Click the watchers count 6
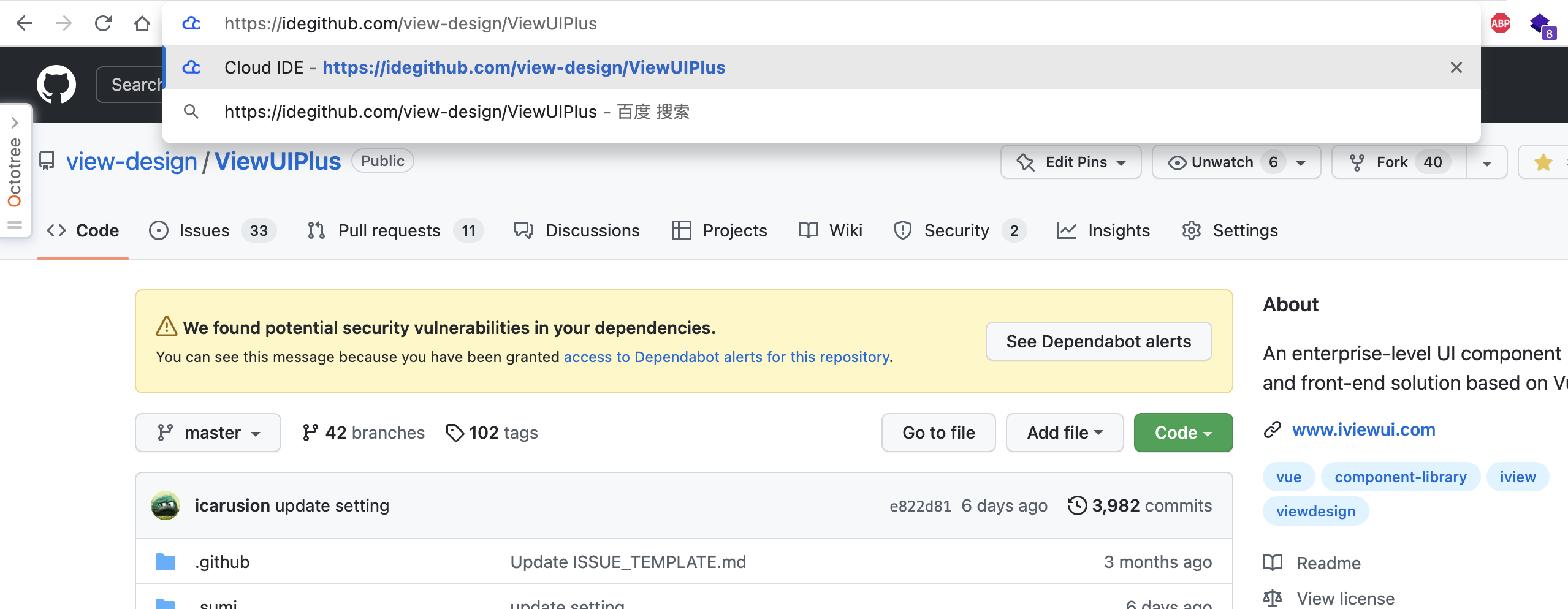 [x=1273, y=162]
